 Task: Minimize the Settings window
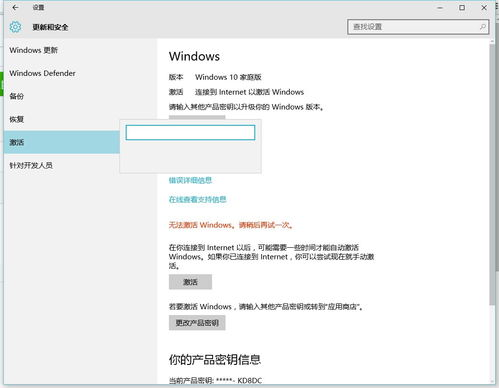(x=440, y=7)
